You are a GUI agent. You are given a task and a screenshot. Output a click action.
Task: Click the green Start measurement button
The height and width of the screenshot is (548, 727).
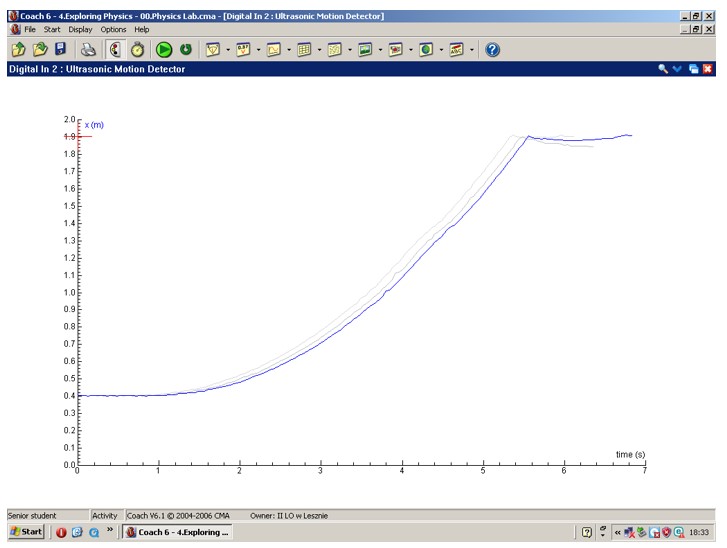click(164, 49)
